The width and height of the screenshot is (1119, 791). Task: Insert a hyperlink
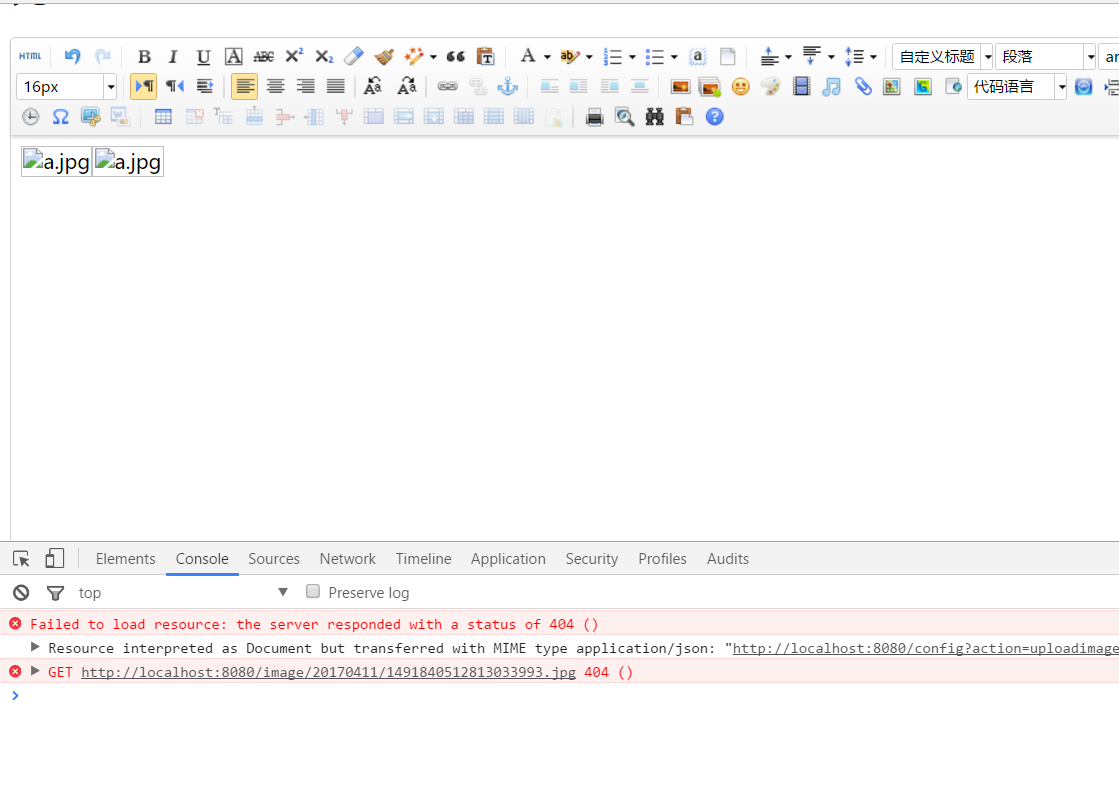(x=447, y=86)
